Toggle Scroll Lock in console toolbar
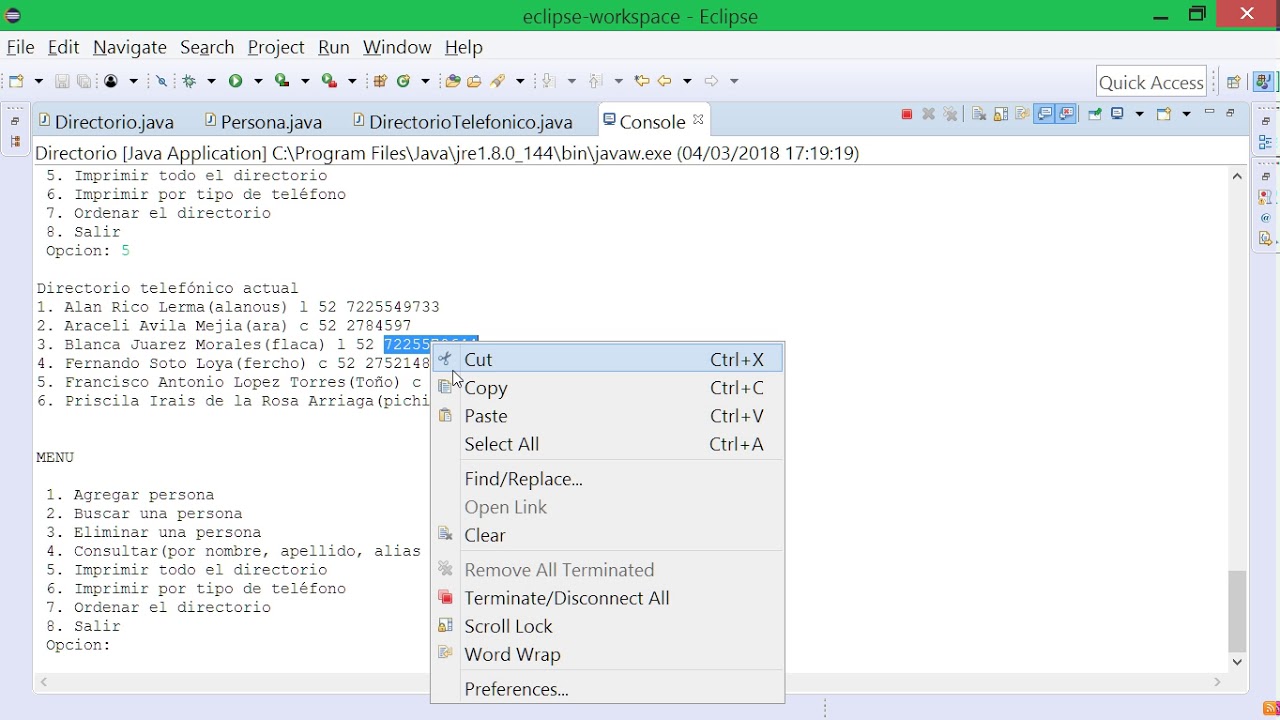Screen dimensions: 1280x720 1000,114
